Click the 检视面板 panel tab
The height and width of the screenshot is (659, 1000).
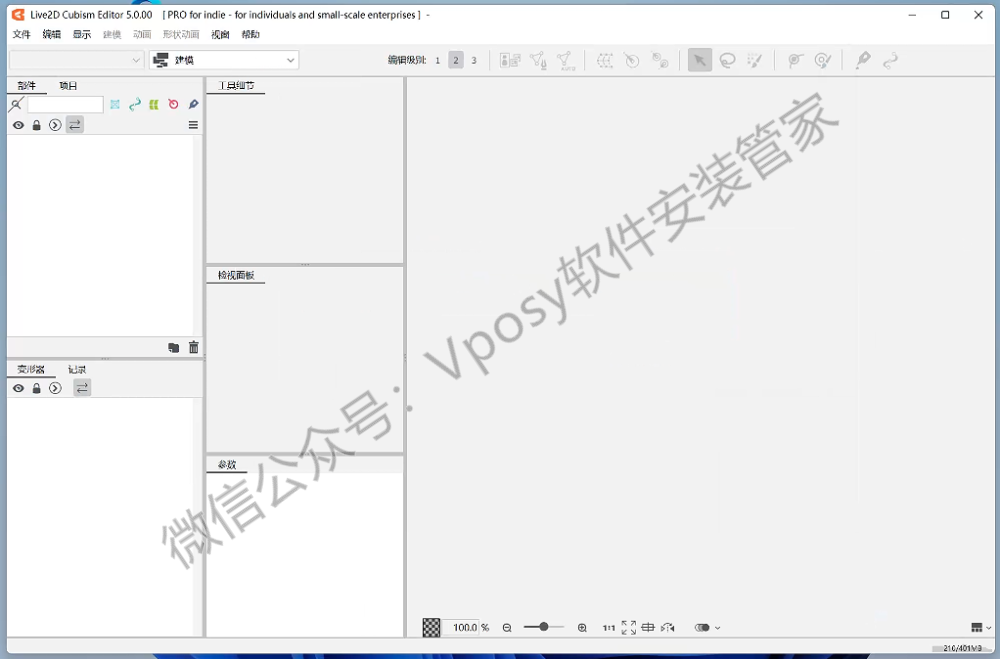coord(236,275)
